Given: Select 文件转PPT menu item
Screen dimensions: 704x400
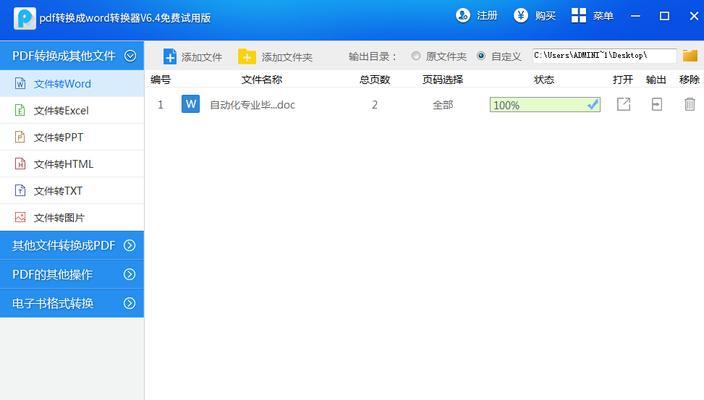Looking at the screenshot, I should [x=72, y=137].
